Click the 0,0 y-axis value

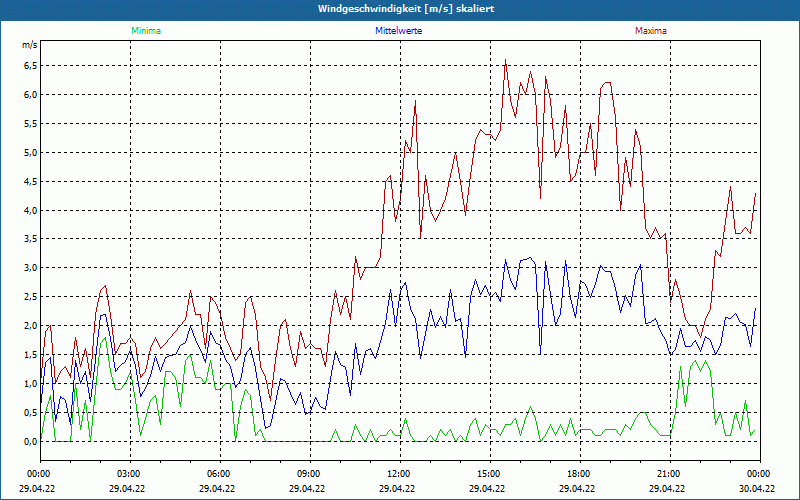31,441
